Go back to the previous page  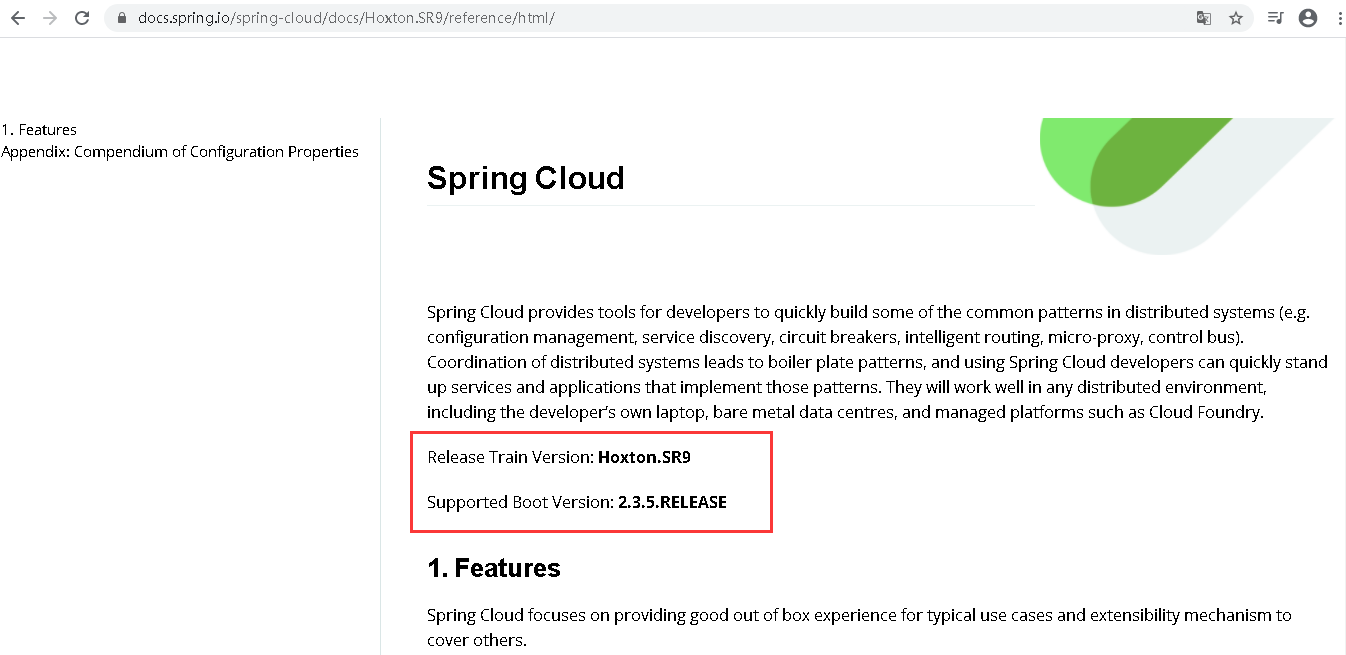point(17,17)
